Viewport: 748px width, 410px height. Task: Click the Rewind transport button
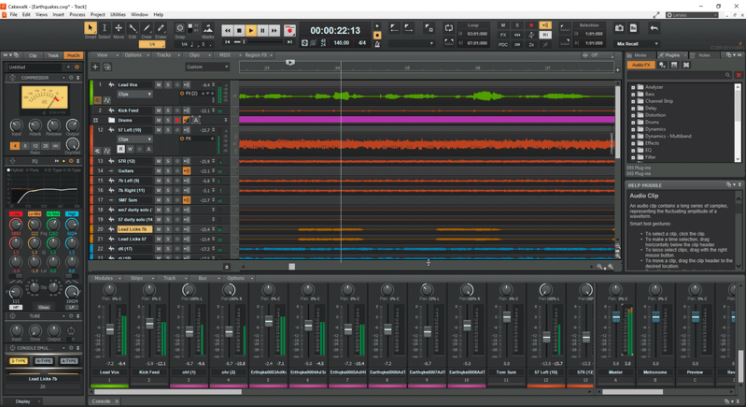point(227,31)
